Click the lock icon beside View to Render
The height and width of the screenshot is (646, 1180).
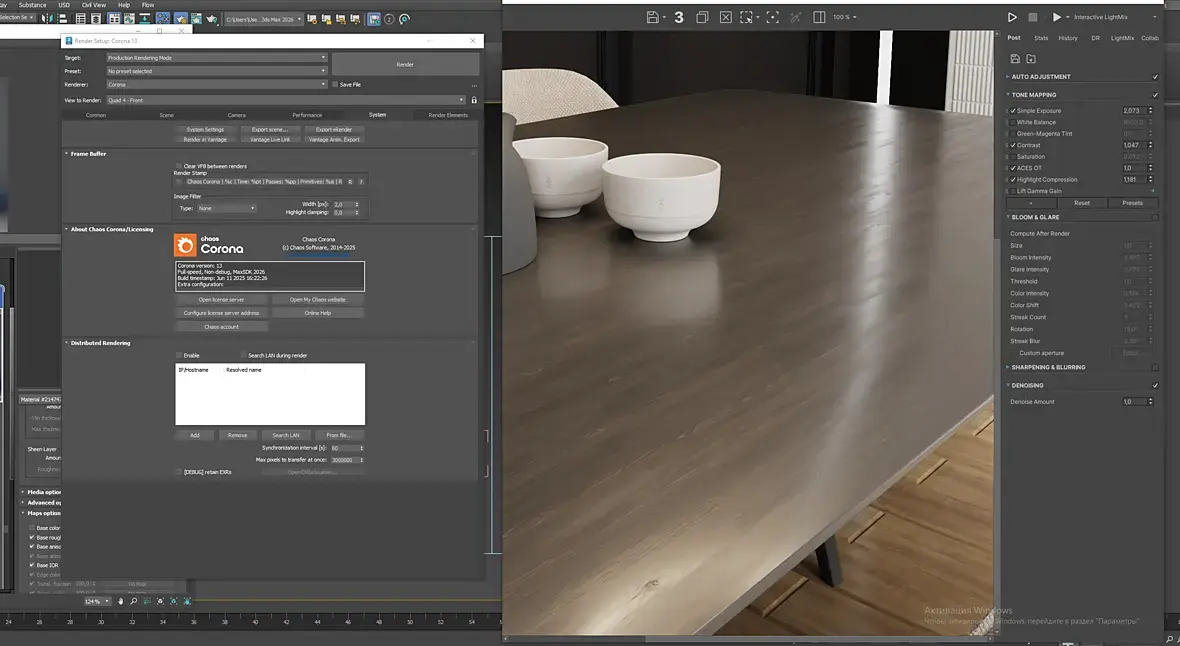(474, 100)
